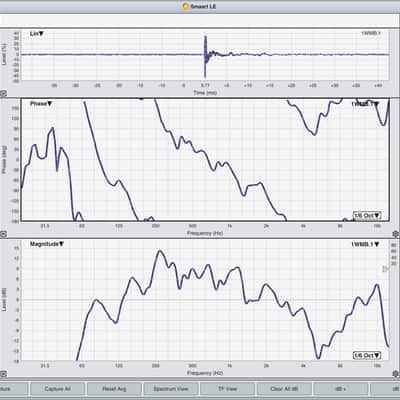Screen dimensions: 400x400
Task: Click the Smaart LE title icon
Action: click(185, 6)
